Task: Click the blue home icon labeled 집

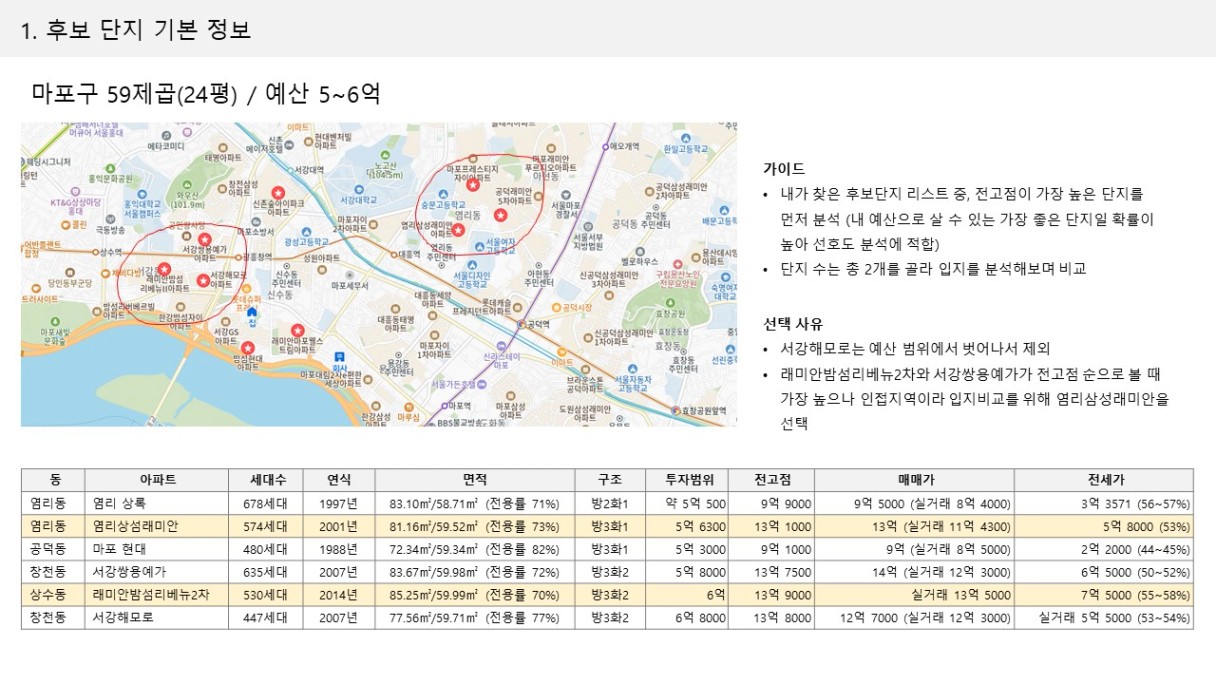Action: (252, 312)
